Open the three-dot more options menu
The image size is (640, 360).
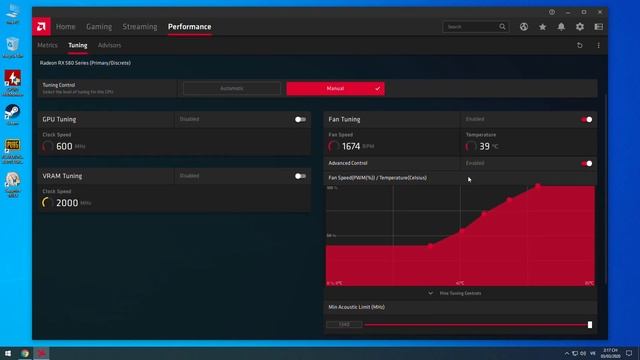[x=598, y=45]
